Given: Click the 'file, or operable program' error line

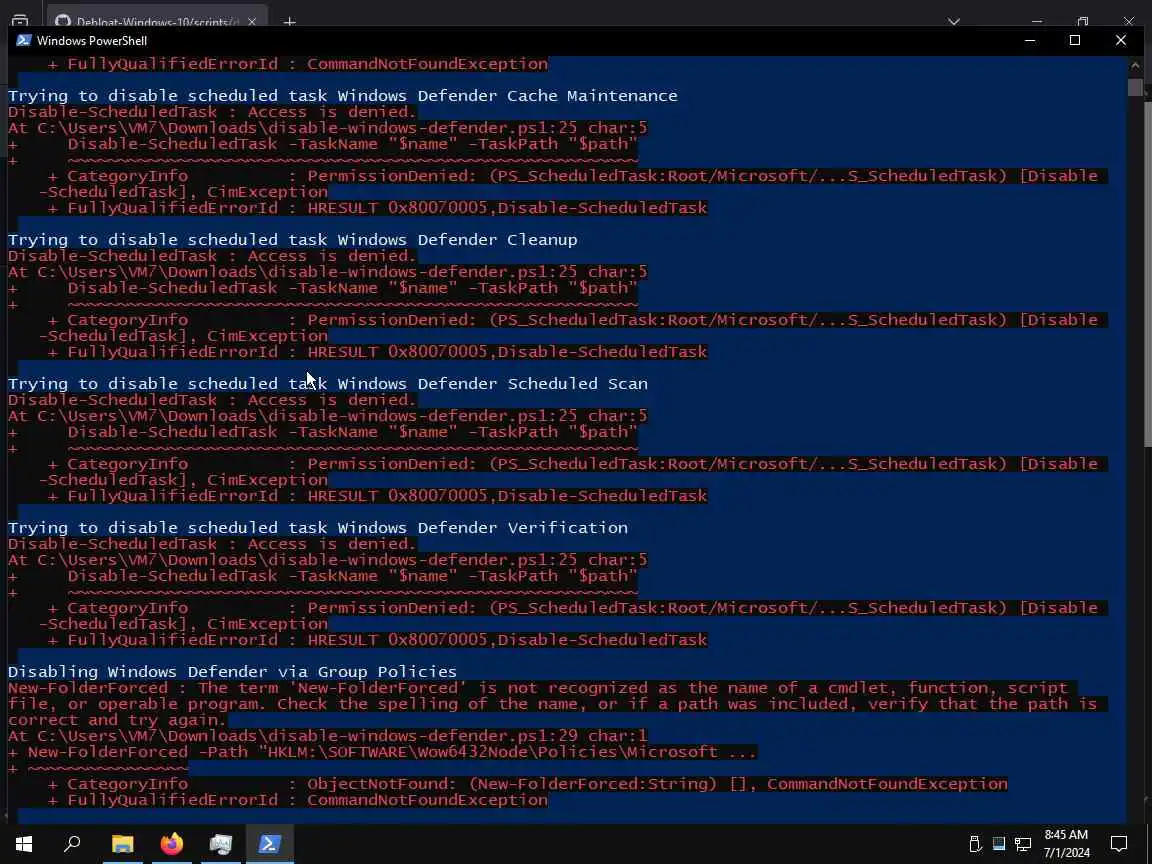Looking at the screenshot, I should coord(552,704).
